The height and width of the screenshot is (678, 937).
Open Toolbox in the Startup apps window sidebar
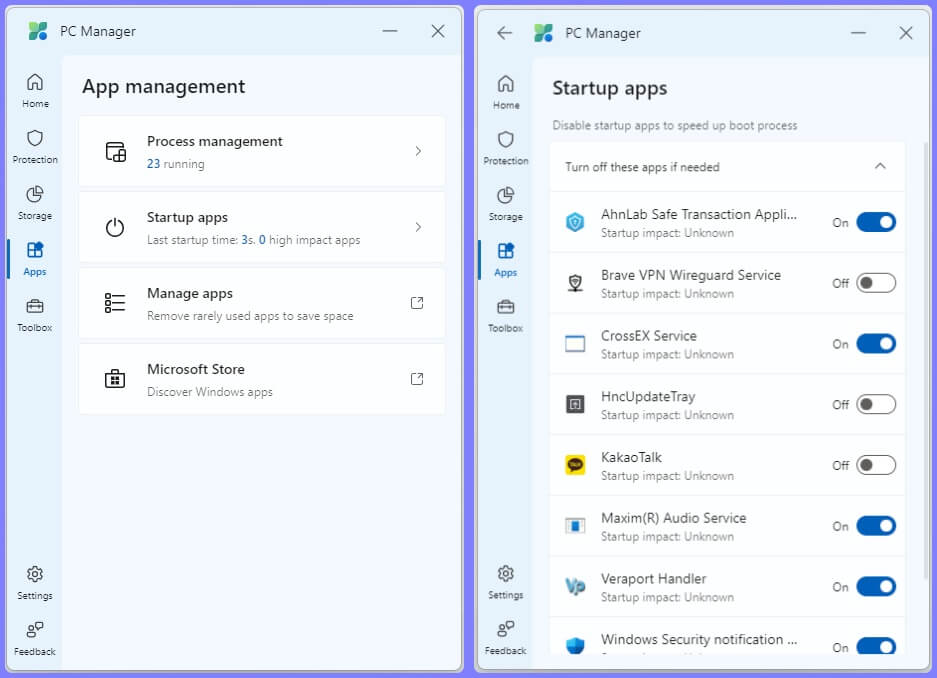click(506, 315)
